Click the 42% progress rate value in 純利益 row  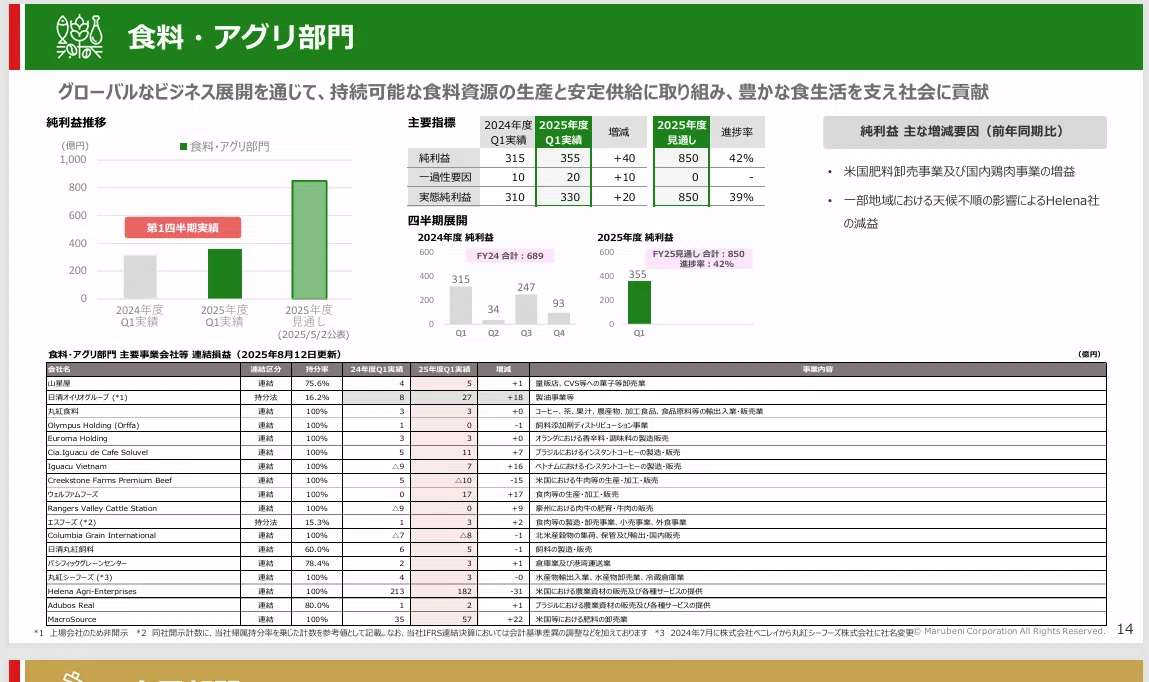click(741, 158)
